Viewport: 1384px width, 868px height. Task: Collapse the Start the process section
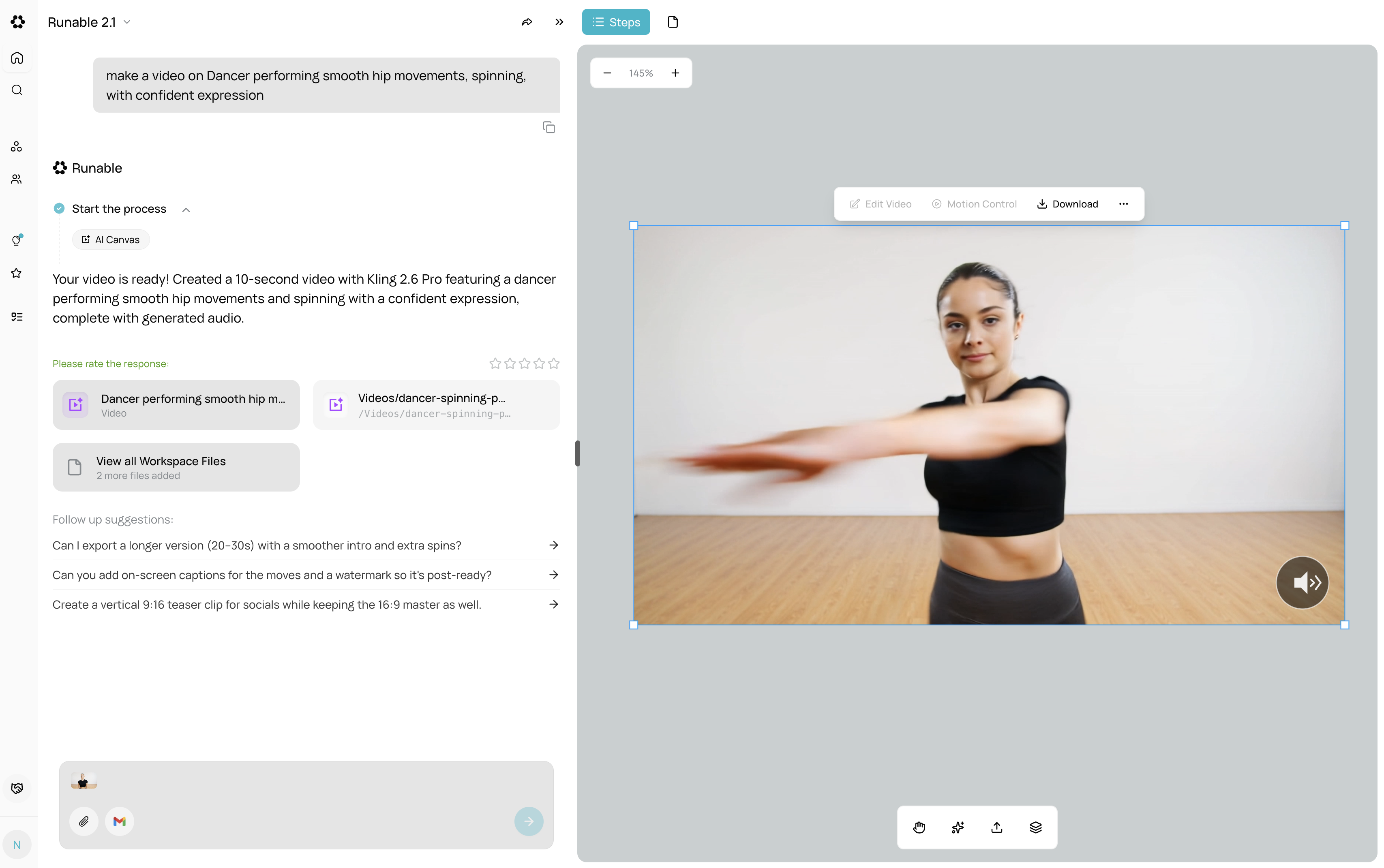click(x=186, y=210)
